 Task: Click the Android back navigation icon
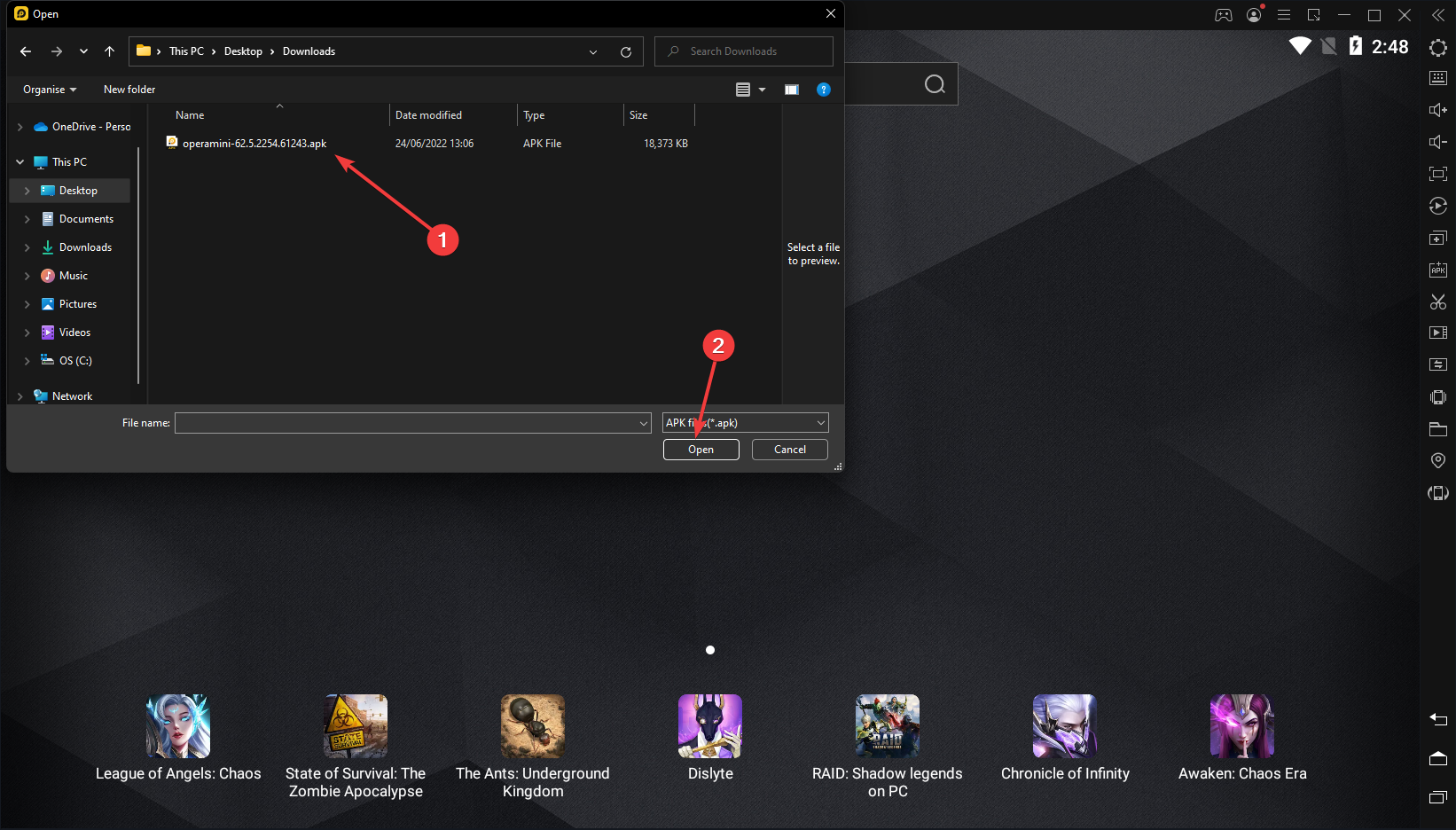pyautogui.click(x=1438, y=719)
